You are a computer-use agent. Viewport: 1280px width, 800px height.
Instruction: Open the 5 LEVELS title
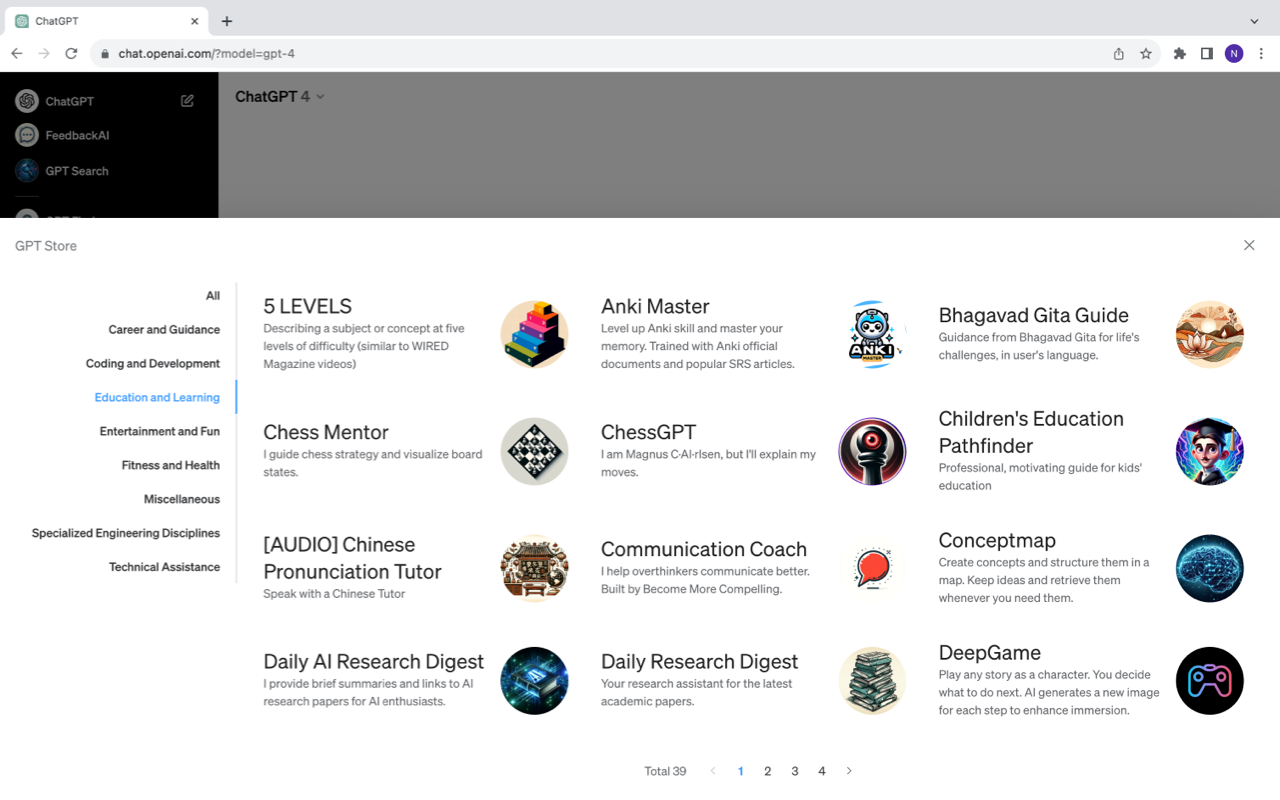(x=307, y=307)
